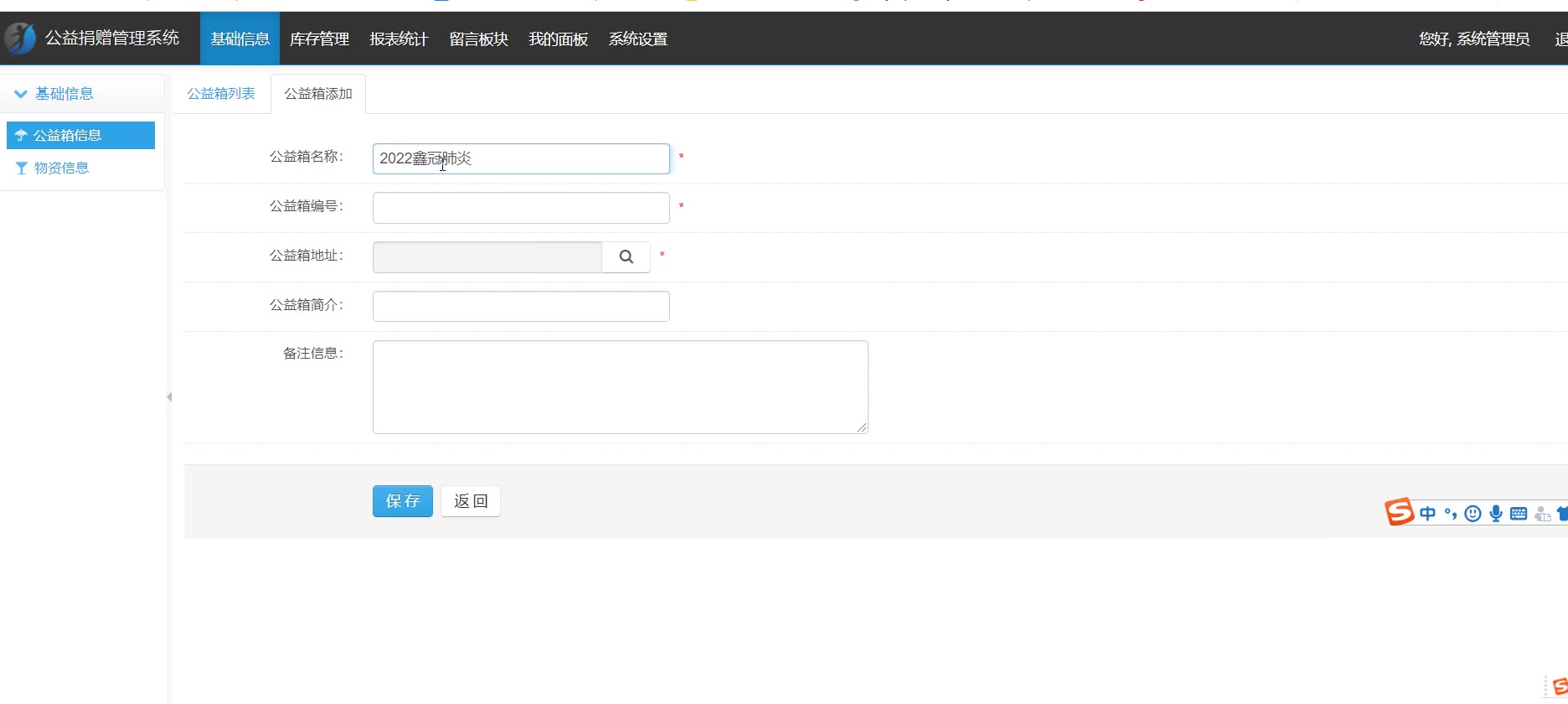Open the 留言板块 top menu
Viewport: 1568px width, 704px height.
[x=478, y=39]
